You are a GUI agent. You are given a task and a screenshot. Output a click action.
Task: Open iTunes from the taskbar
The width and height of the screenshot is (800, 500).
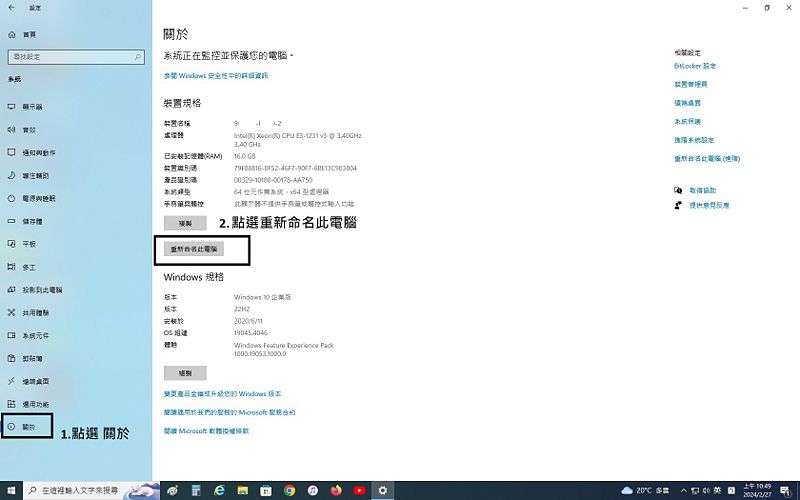point(313,491)
